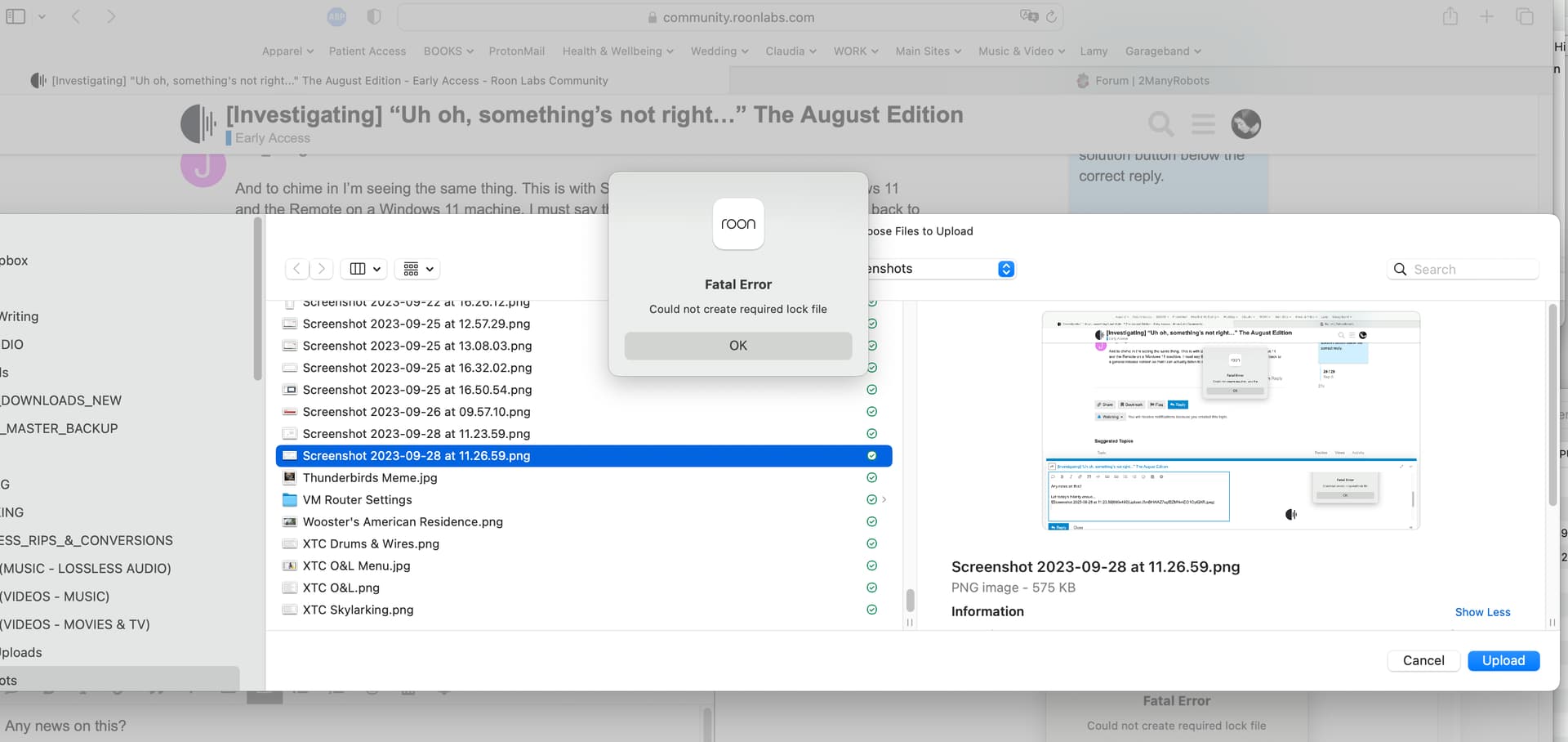Show tab overview icon in Safari
The image size is (1568, 742).
click(1524, 16)
